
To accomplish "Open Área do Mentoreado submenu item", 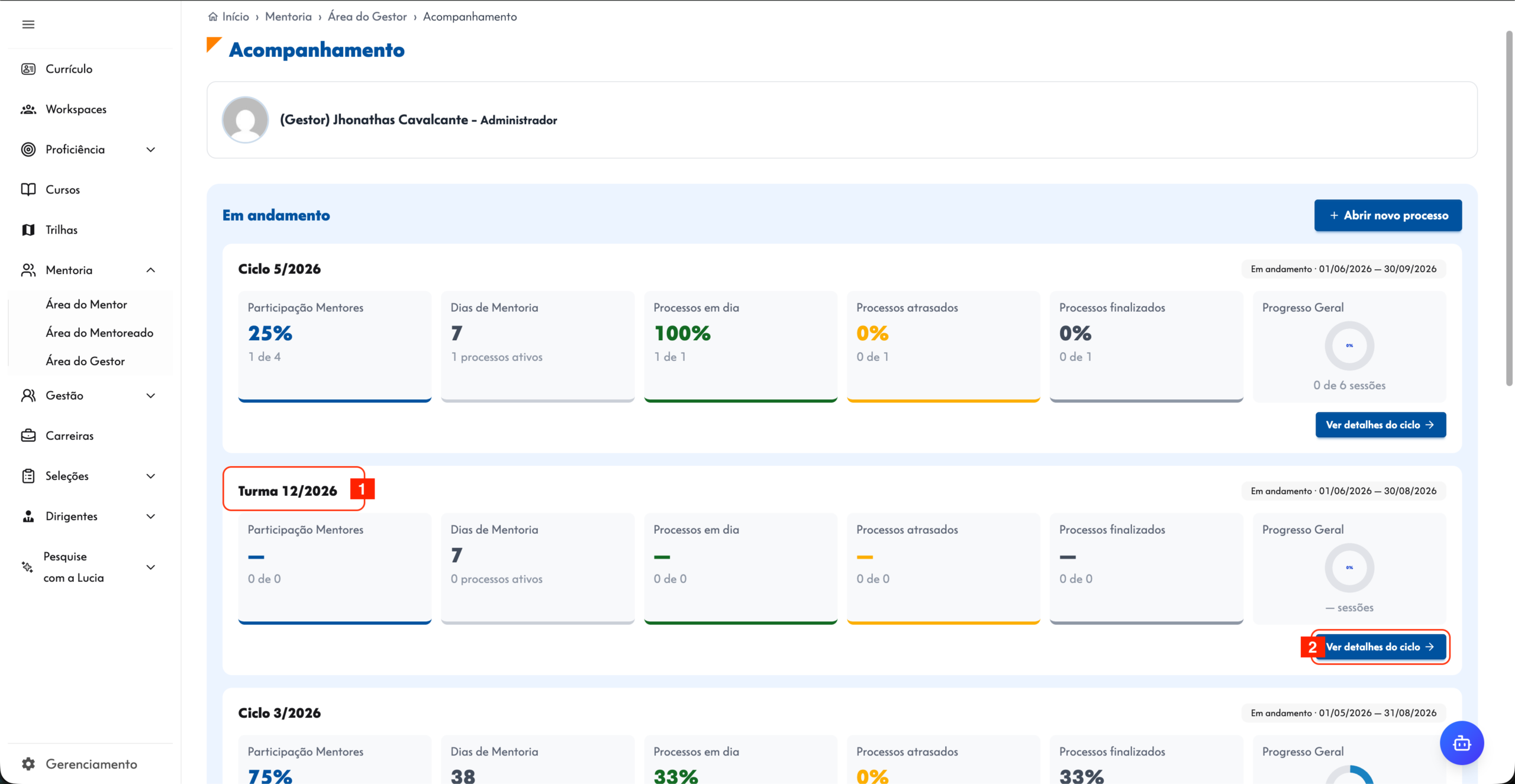I will (x=99, y=333).
